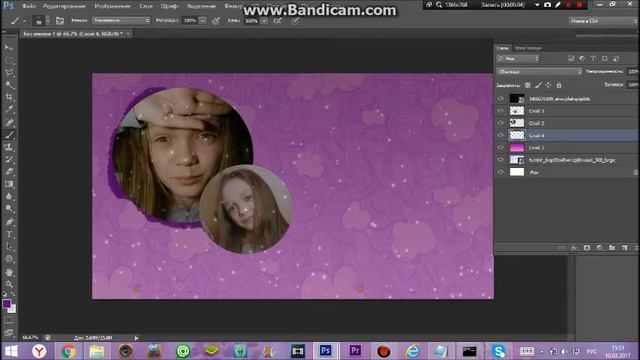The height and width of the screenshot is (360, 640).
Task: Filter layers by shape layers icon
Action: 605,59
